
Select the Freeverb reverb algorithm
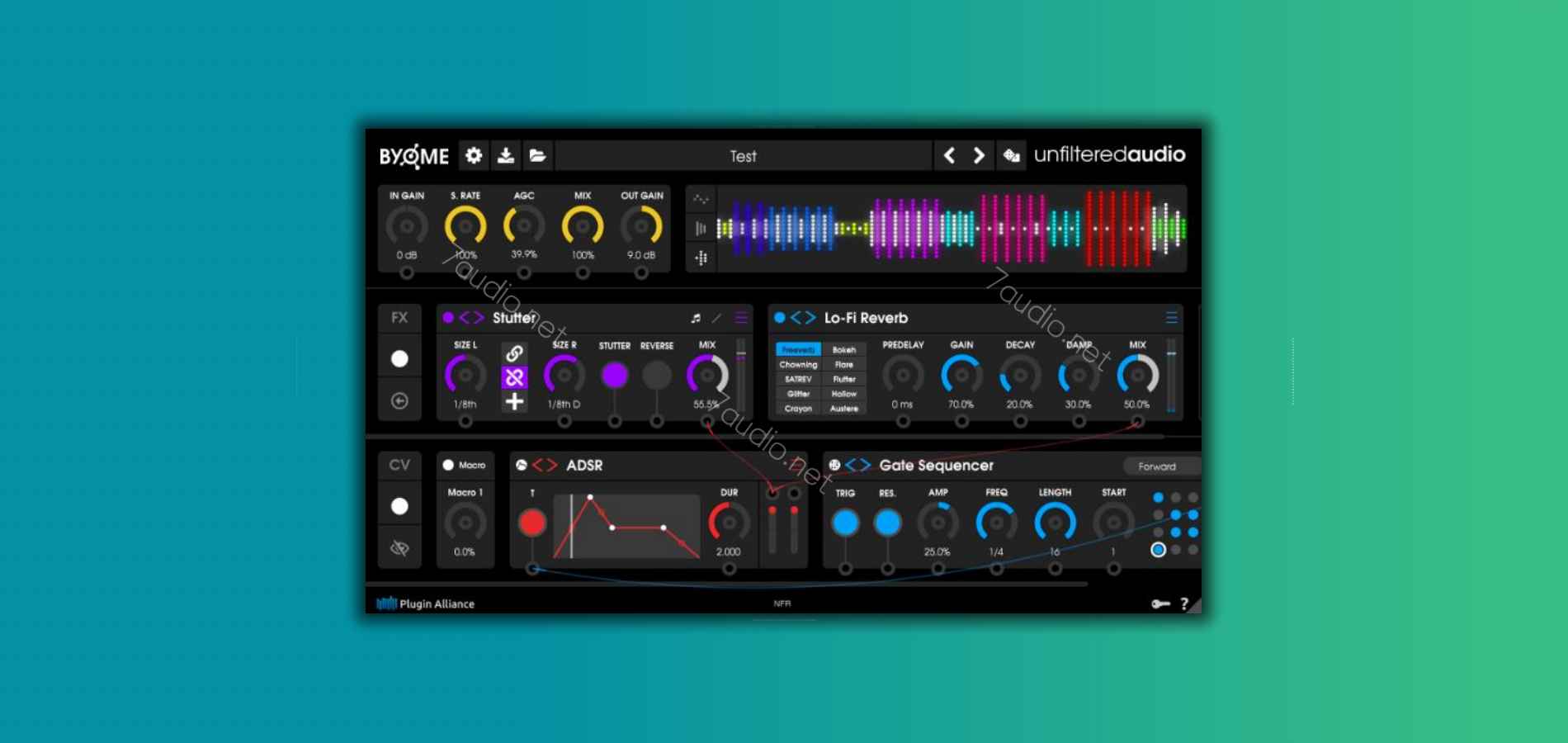point(798,350)
